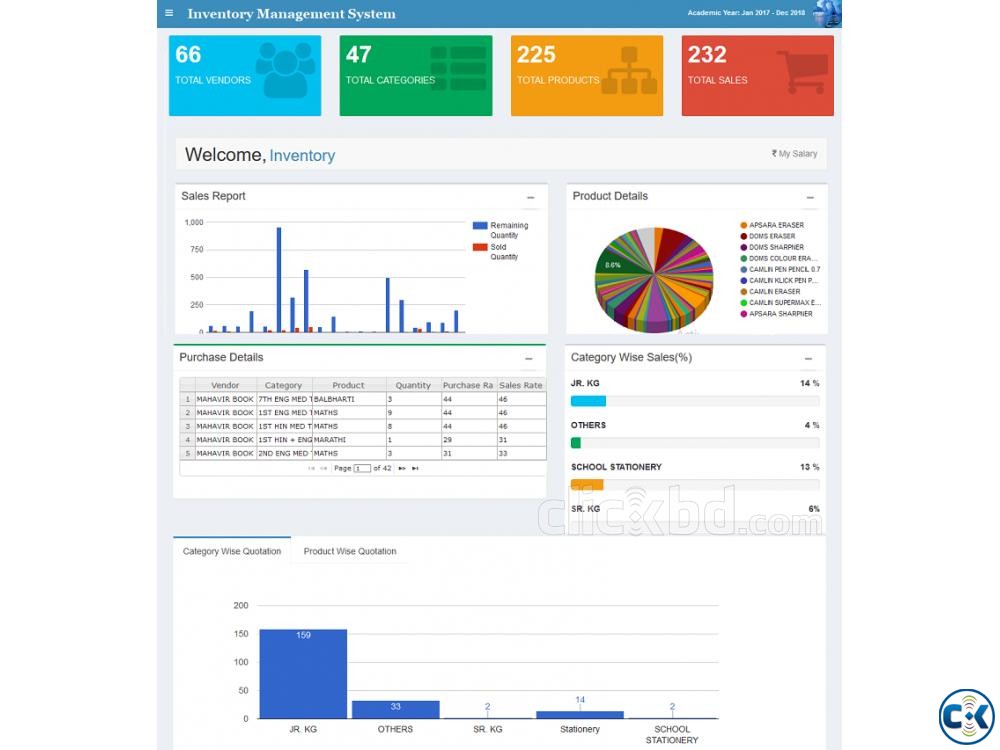This screenshot has height=750, width=1000.
Task: Click the tallest blue Sales Report bar
Action: pyautogui.click(x=279, y=279)
